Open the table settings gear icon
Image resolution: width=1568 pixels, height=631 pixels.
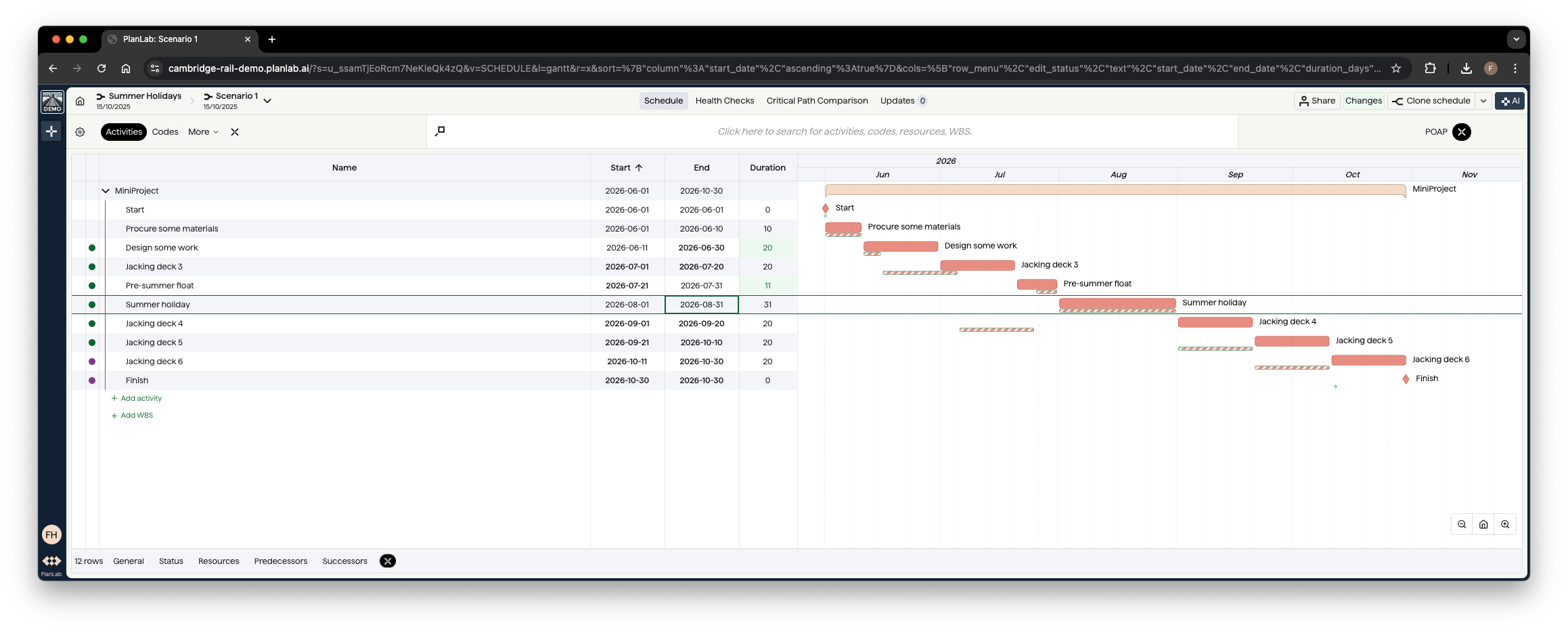click(80, 132)
